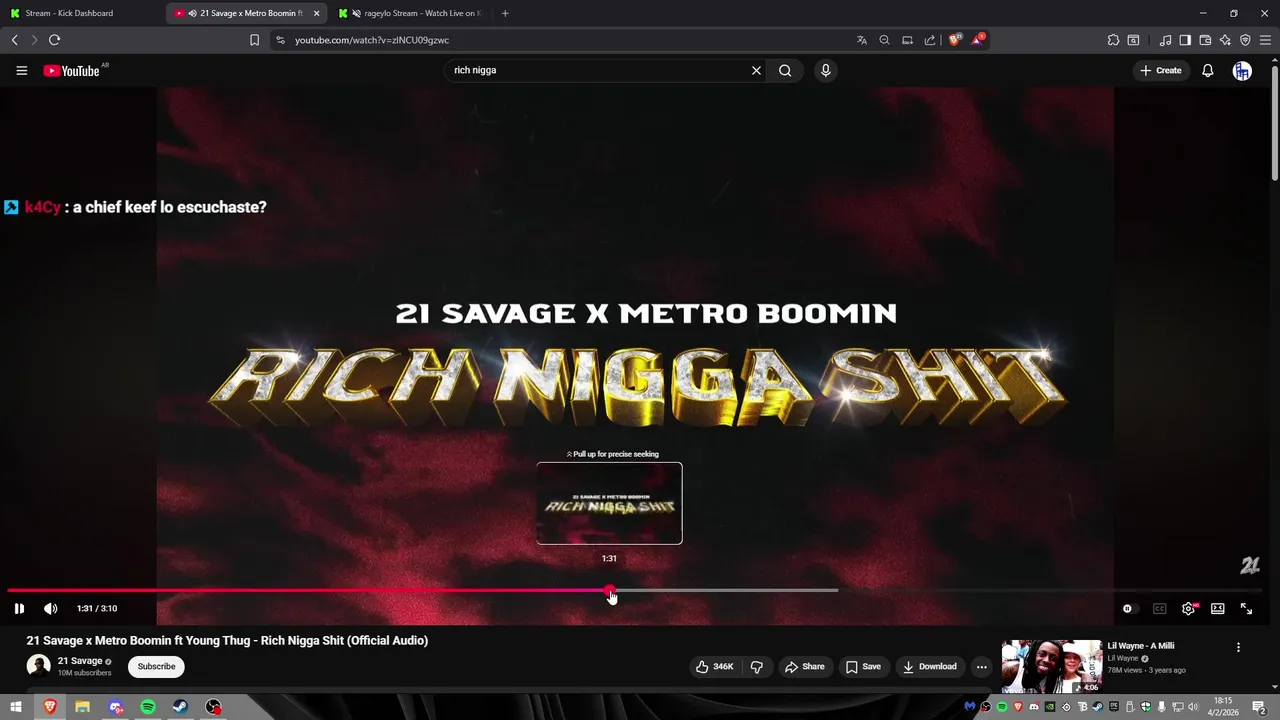Switch to theater mode
Viewport: 1280px width, 720px height.
click(1217, 608)
